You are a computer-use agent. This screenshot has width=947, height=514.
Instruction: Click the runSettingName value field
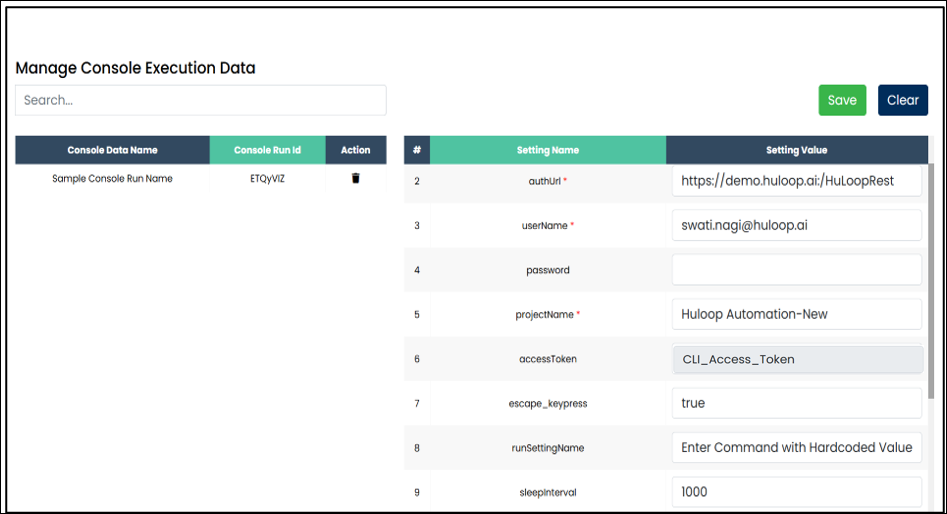(796, 447)
